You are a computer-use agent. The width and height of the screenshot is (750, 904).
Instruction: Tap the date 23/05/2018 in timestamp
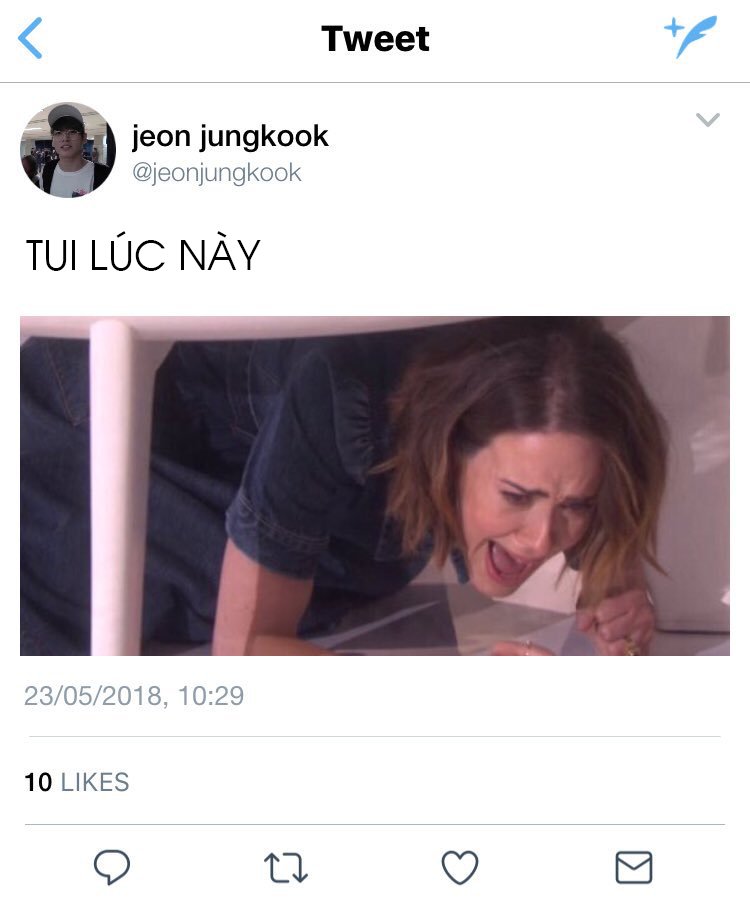[93, 695]
